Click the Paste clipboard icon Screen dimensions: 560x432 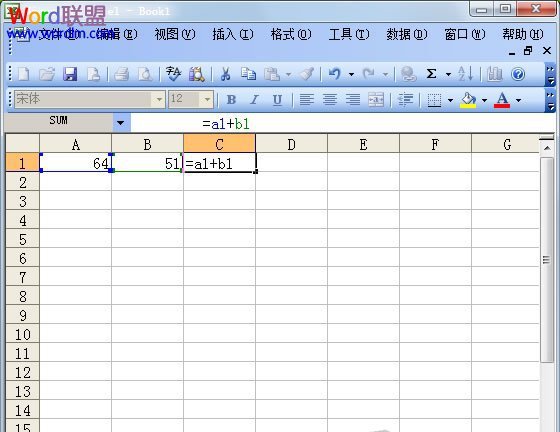click(272, 74)
